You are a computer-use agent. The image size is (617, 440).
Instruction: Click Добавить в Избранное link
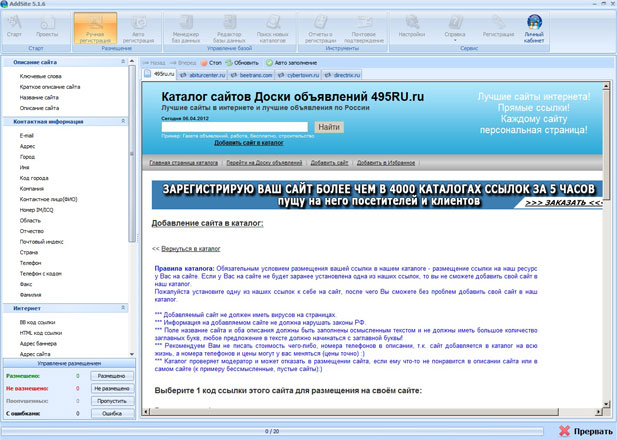click(x=386, y=163)
